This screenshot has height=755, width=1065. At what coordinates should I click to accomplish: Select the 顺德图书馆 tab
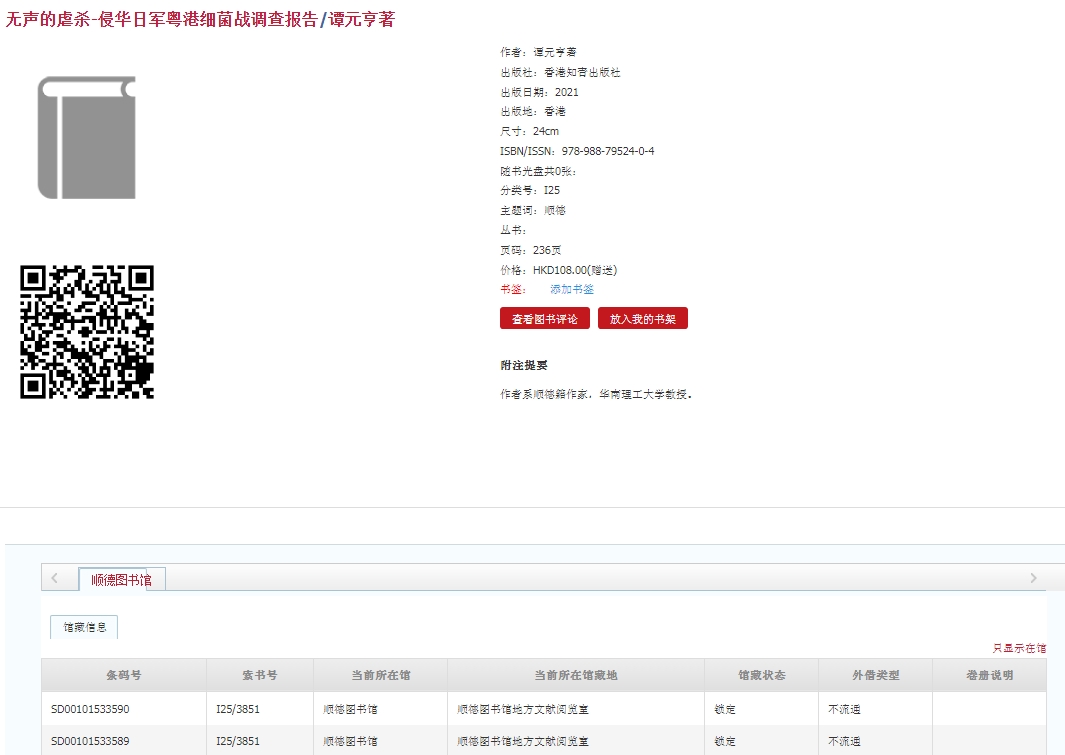tap(122, 580)
